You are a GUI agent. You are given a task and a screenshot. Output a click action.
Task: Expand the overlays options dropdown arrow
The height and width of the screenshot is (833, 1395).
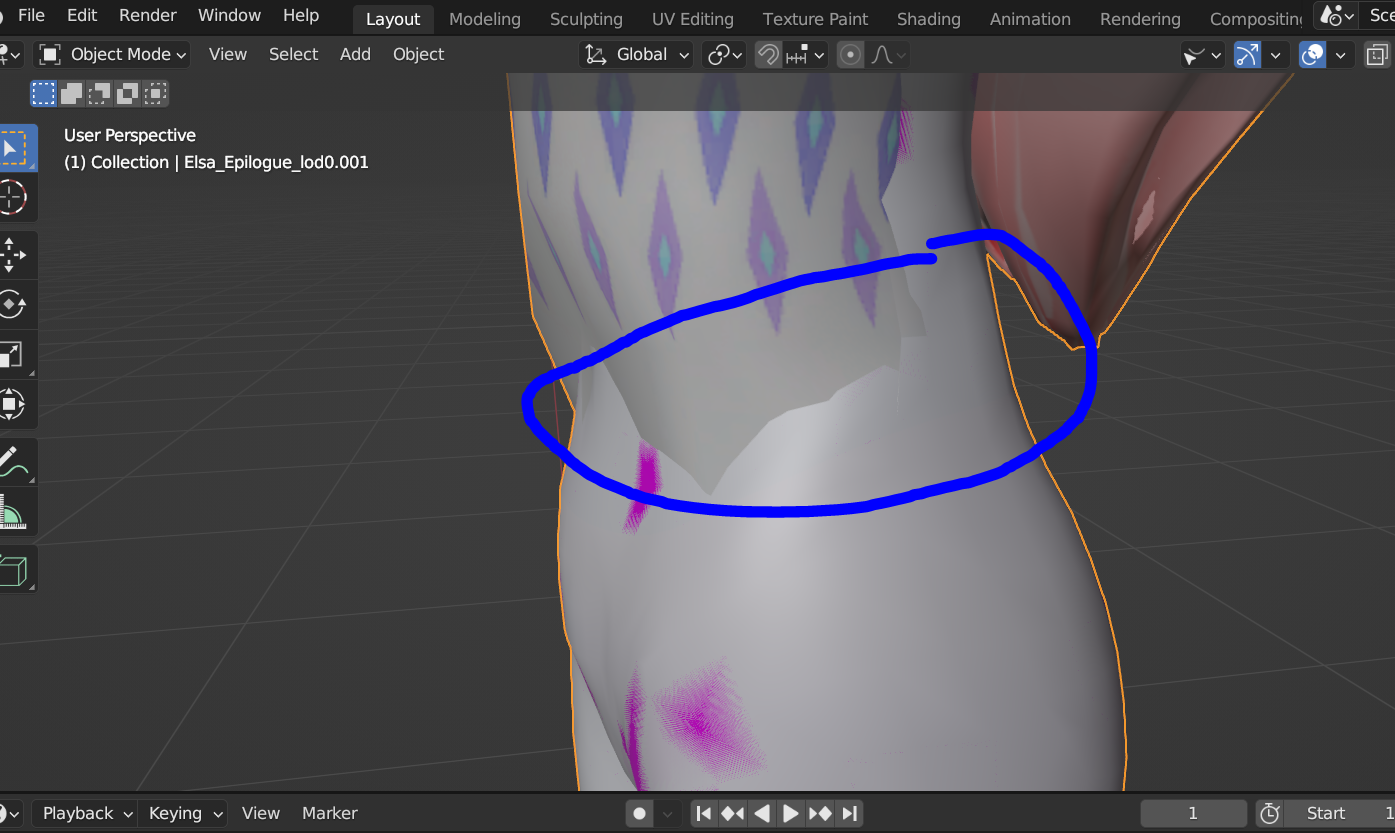1340,55
